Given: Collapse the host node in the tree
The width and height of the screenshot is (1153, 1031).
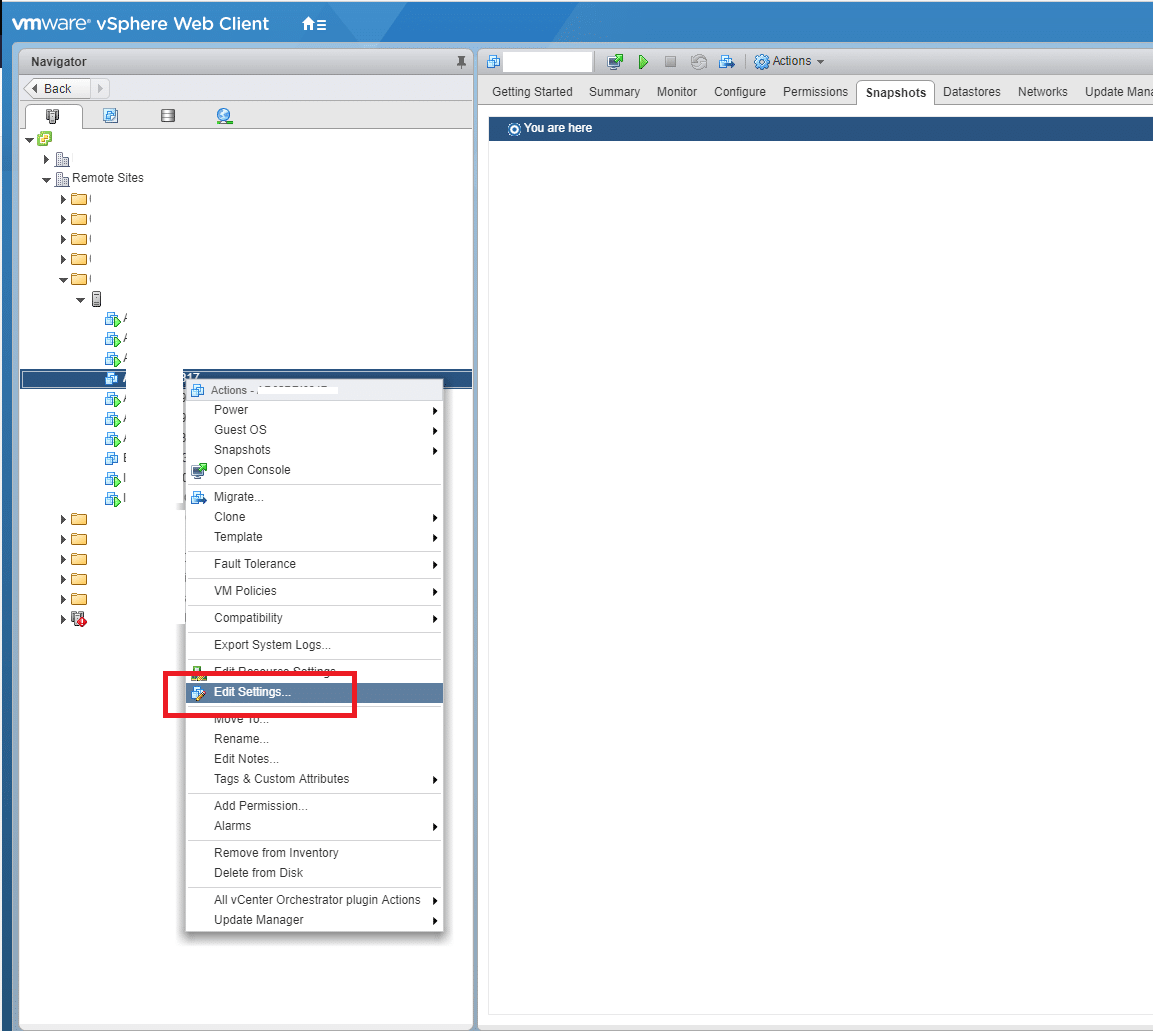Looking at the screenshot, I should [80, 299].
